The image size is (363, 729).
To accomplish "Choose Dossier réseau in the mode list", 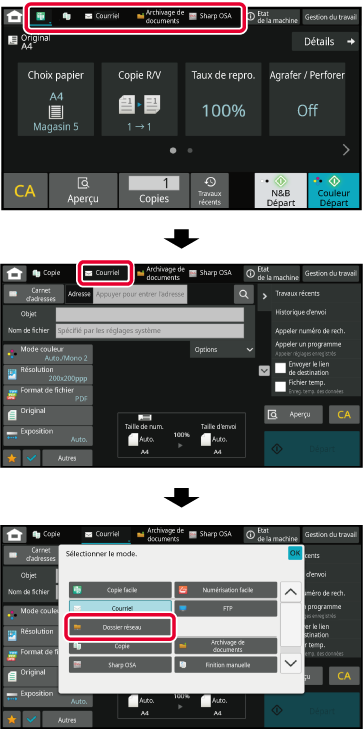I will point(121,627).
